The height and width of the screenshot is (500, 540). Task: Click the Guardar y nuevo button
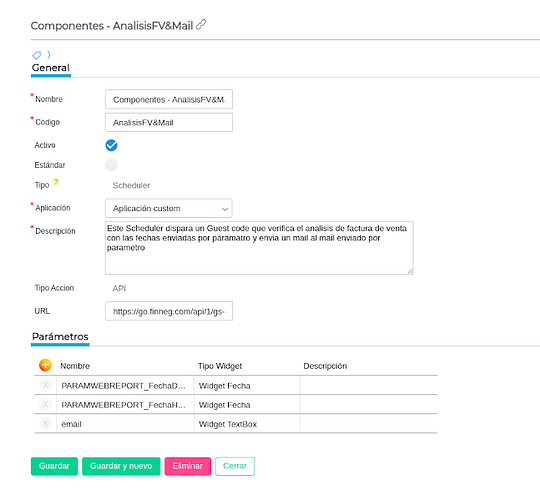click(x=121, y=466)
